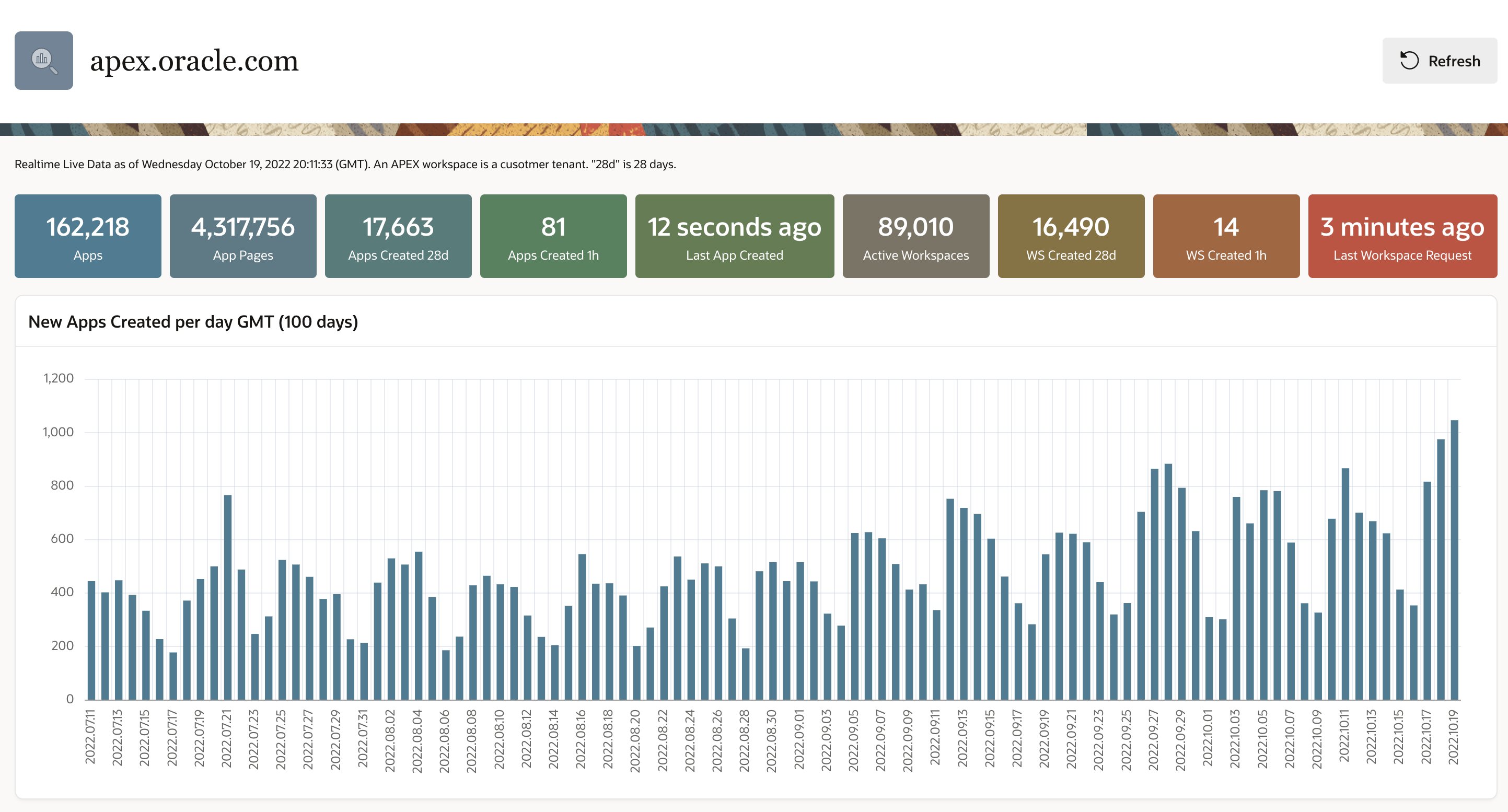Select the WS Created 28d tile
This screenshot has height=812, width=1508.
[x=1071, y=236]
